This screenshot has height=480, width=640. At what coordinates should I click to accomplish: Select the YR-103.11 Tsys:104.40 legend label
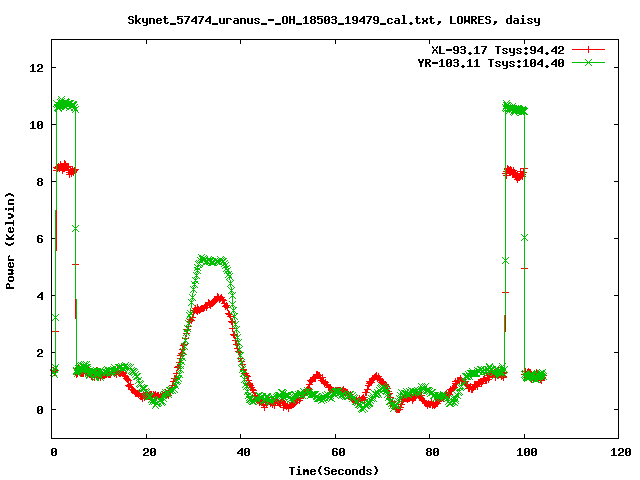[x=491, y=63]
